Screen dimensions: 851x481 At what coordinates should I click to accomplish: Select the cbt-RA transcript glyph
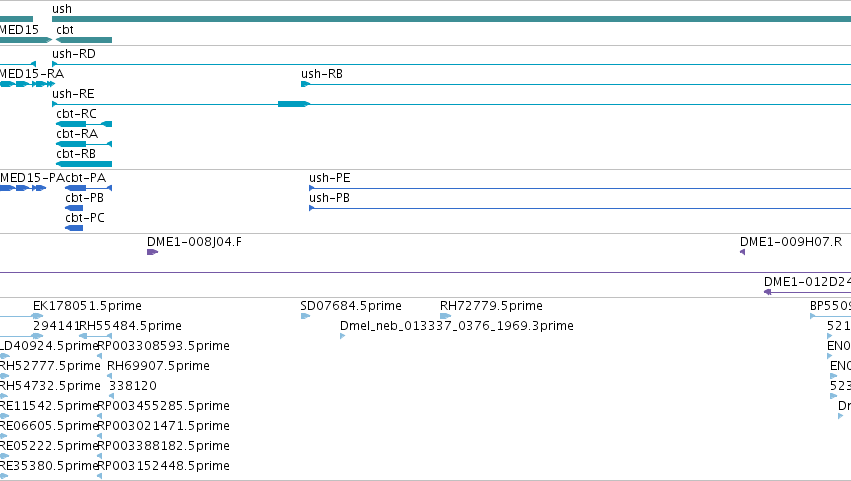(x=84, y=144)
